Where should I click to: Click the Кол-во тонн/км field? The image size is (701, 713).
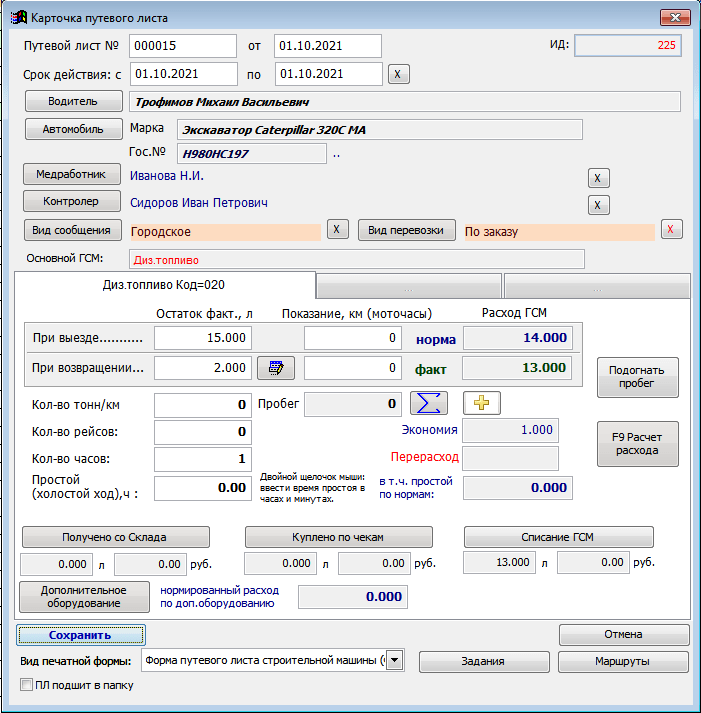point(203,405)
